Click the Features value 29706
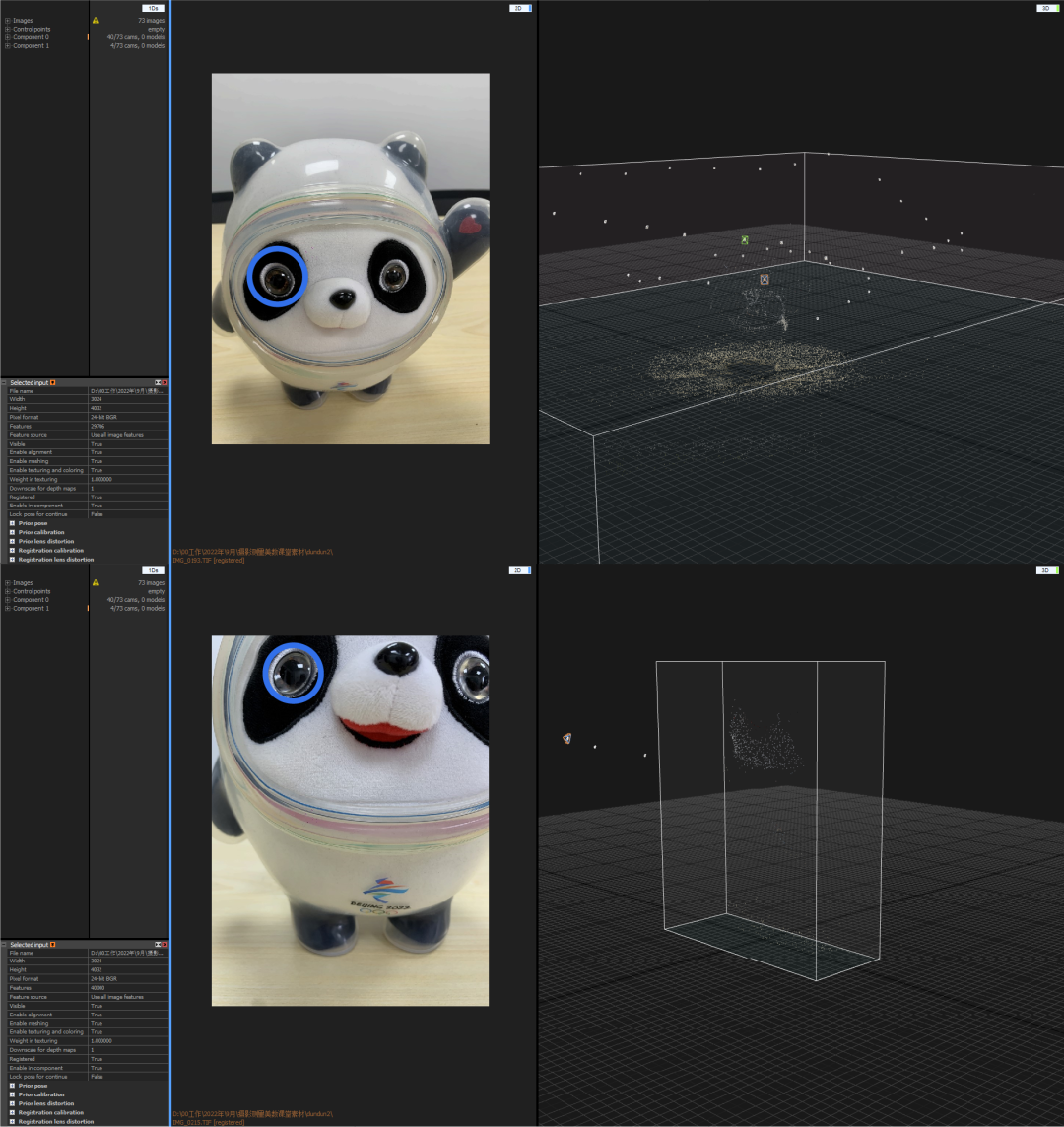 tap(98, 427)
